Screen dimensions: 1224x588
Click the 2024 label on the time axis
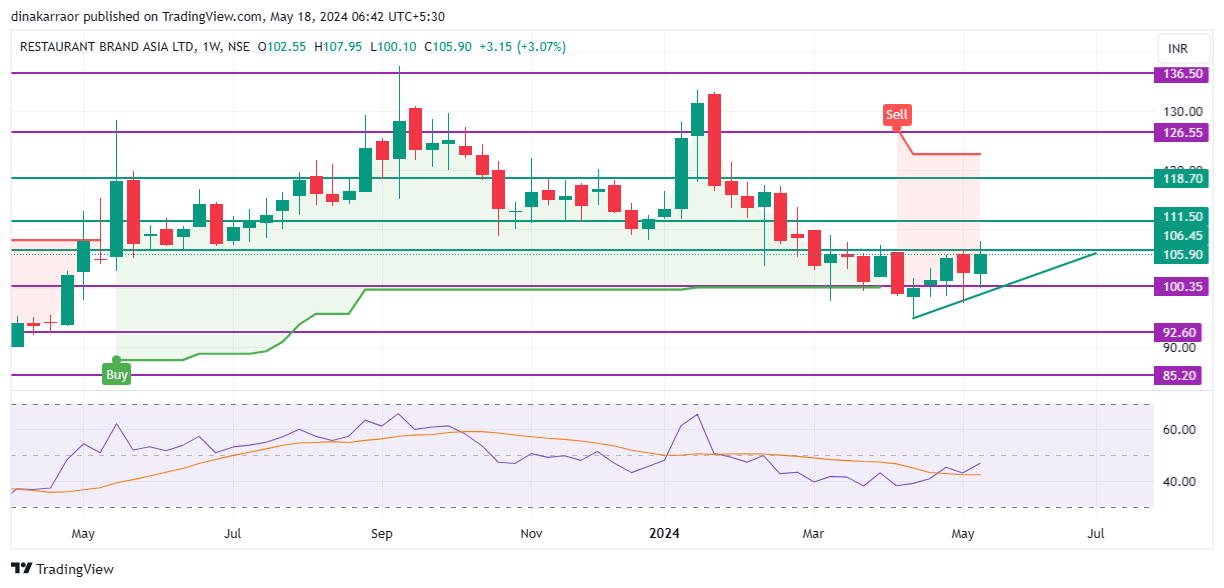663,534
